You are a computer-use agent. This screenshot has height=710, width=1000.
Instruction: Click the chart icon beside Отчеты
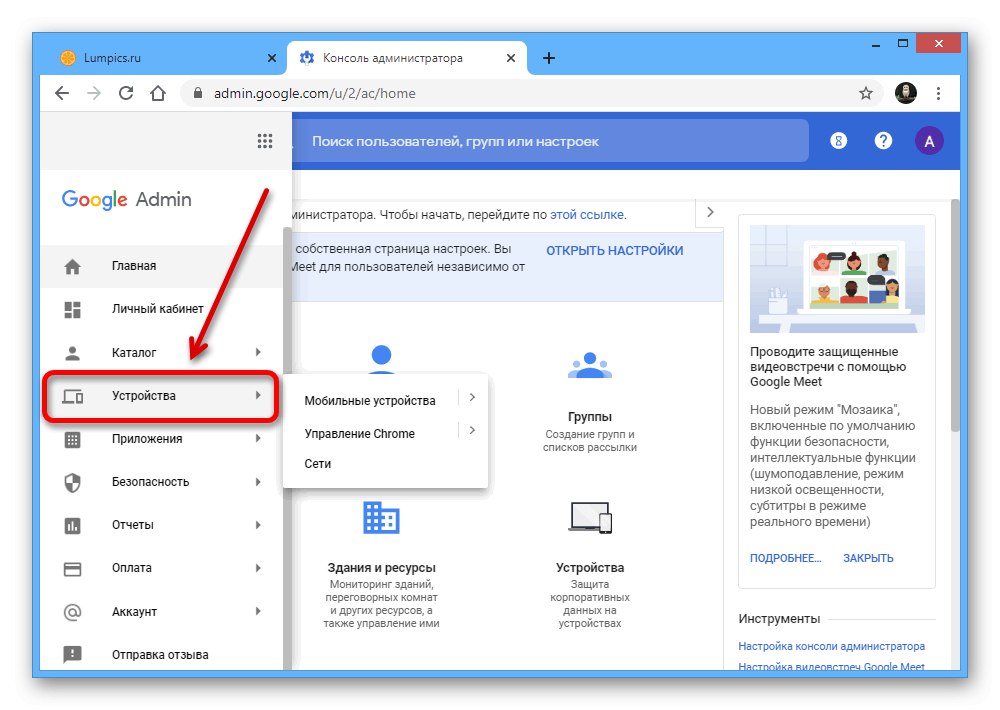pyautogui.click(x=73, y=526)
